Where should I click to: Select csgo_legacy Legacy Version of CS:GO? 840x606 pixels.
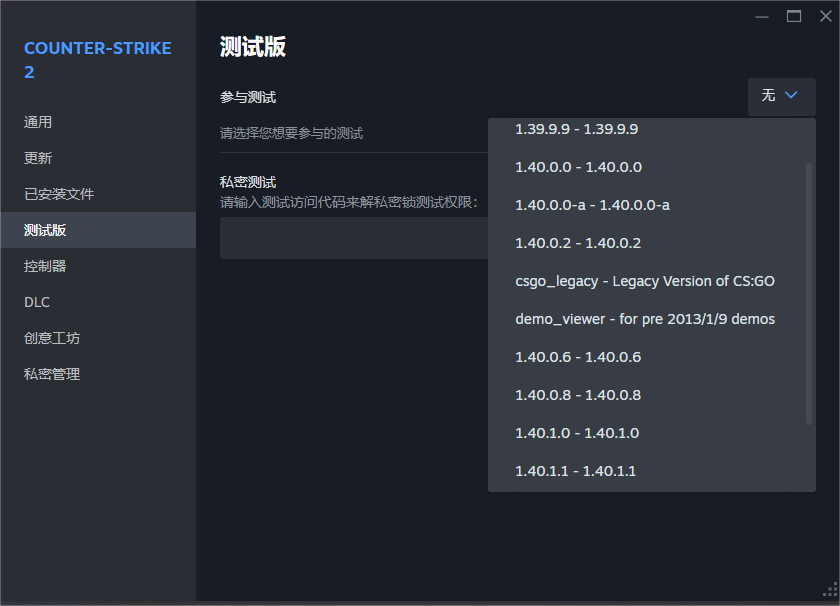pos(644,281)
